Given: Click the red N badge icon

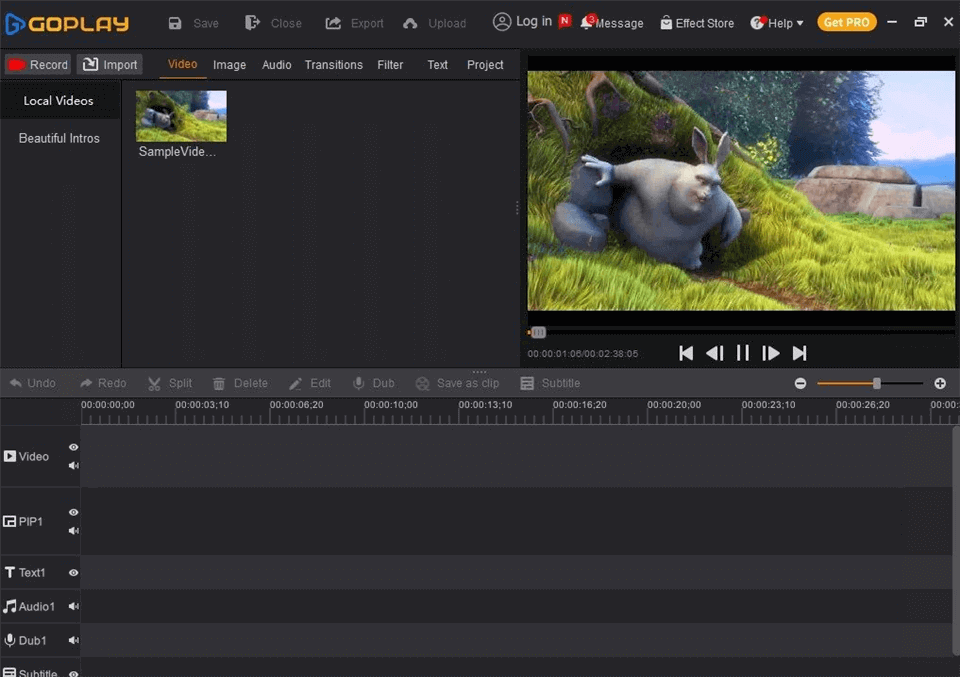Looking at the screenshot, I should click(x=564, y=21).
